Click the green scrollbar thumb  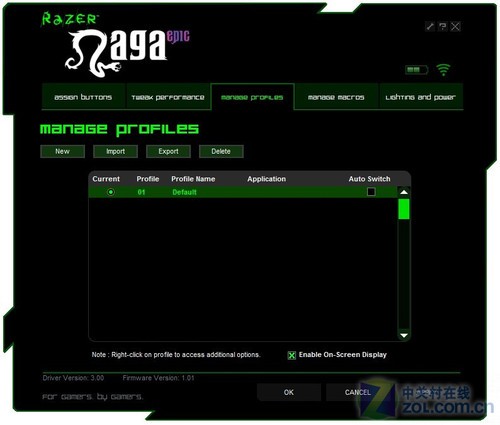tap(404, 209)
